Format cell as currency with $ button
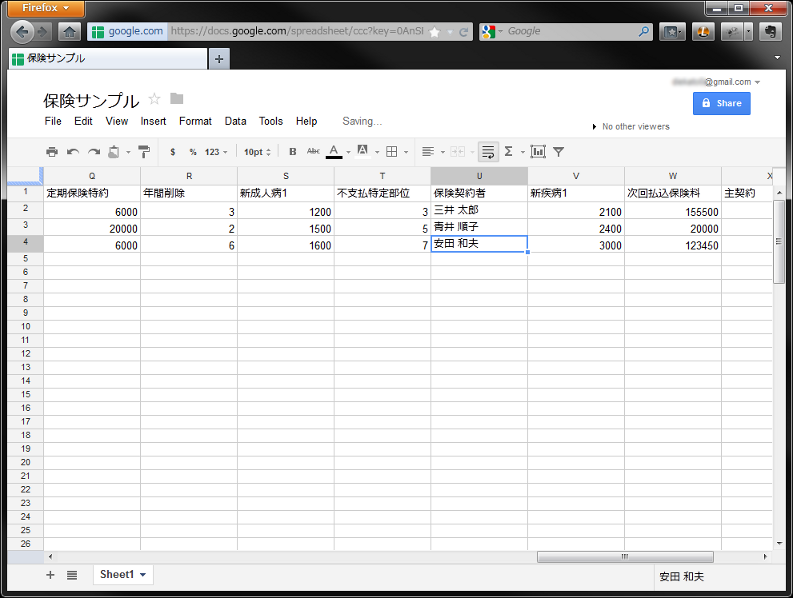Viewport: 793px width, 598px height. [x=173, y=152]
